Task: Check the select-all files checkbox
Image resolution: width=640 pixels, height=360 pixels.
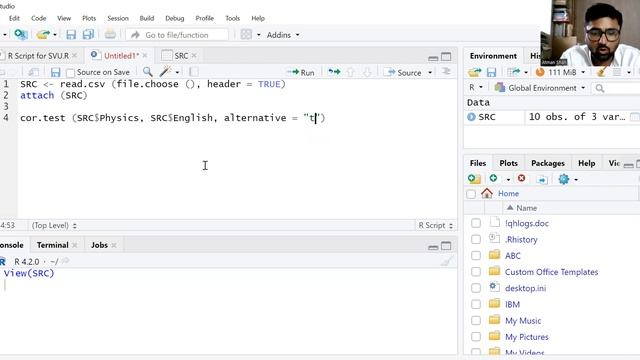Action: click(x=471, y=194)
